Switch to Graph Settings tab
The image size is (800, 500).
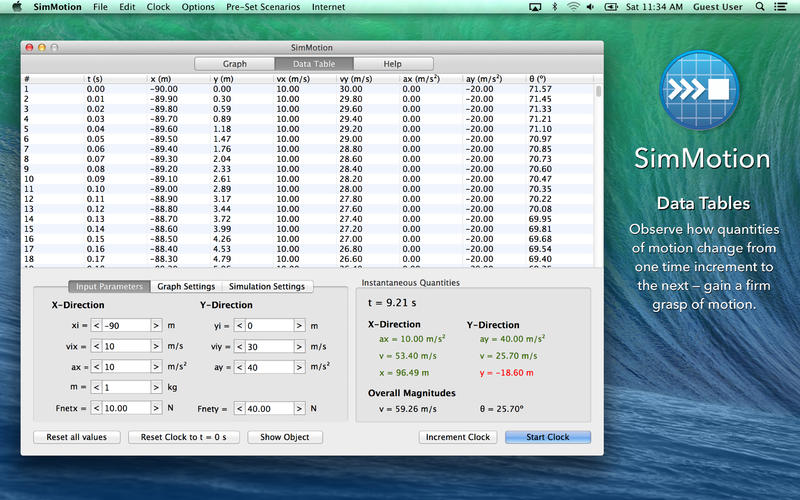point(186,287)
